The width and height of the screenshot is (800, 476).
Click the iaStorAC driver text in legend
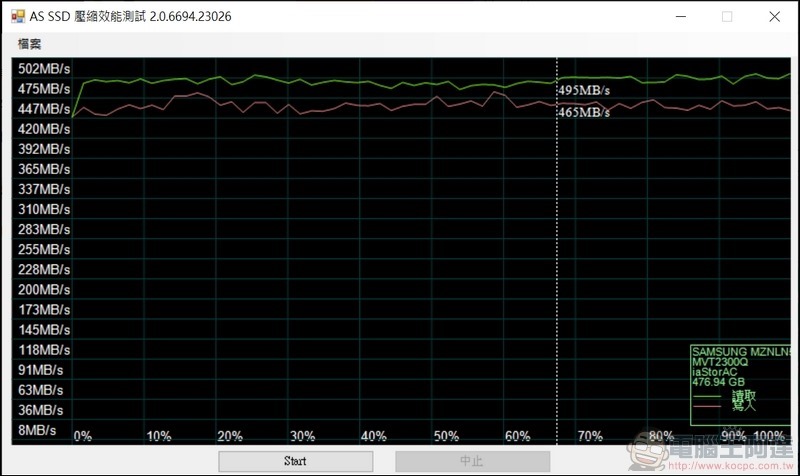pos(714,372)
